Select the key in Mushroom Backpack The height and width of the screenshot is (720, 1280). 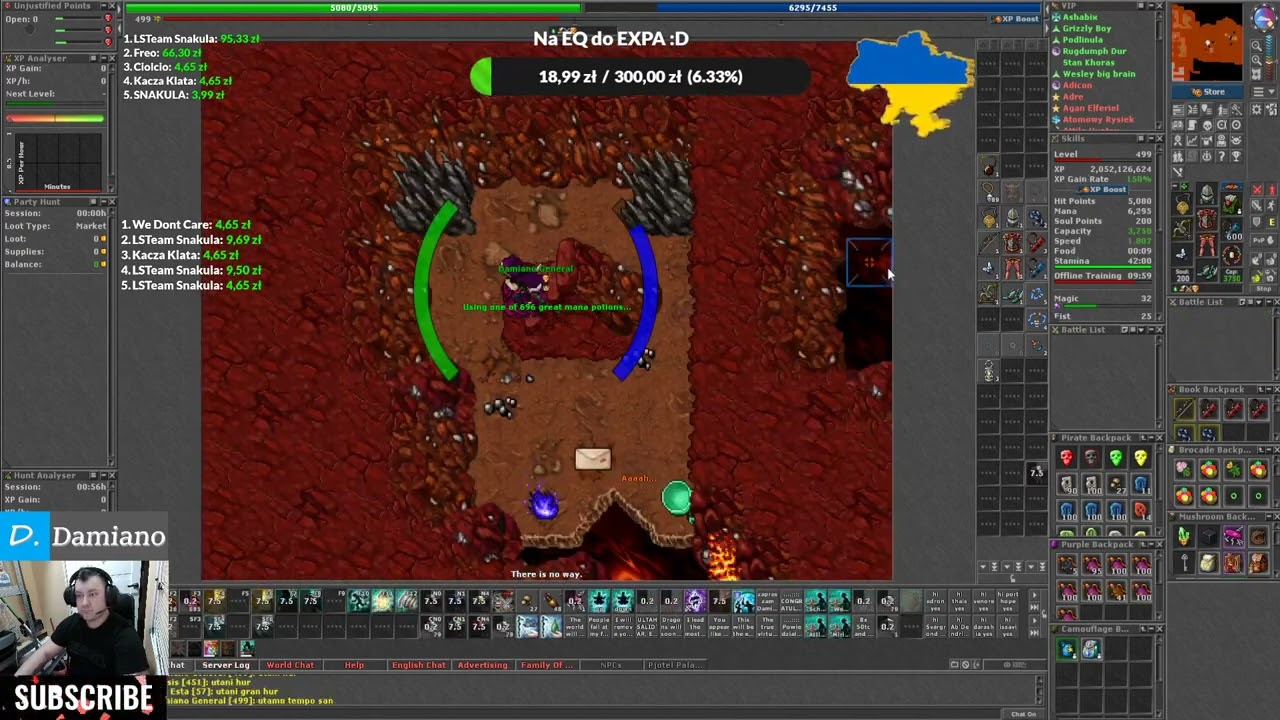[1184, 562]
